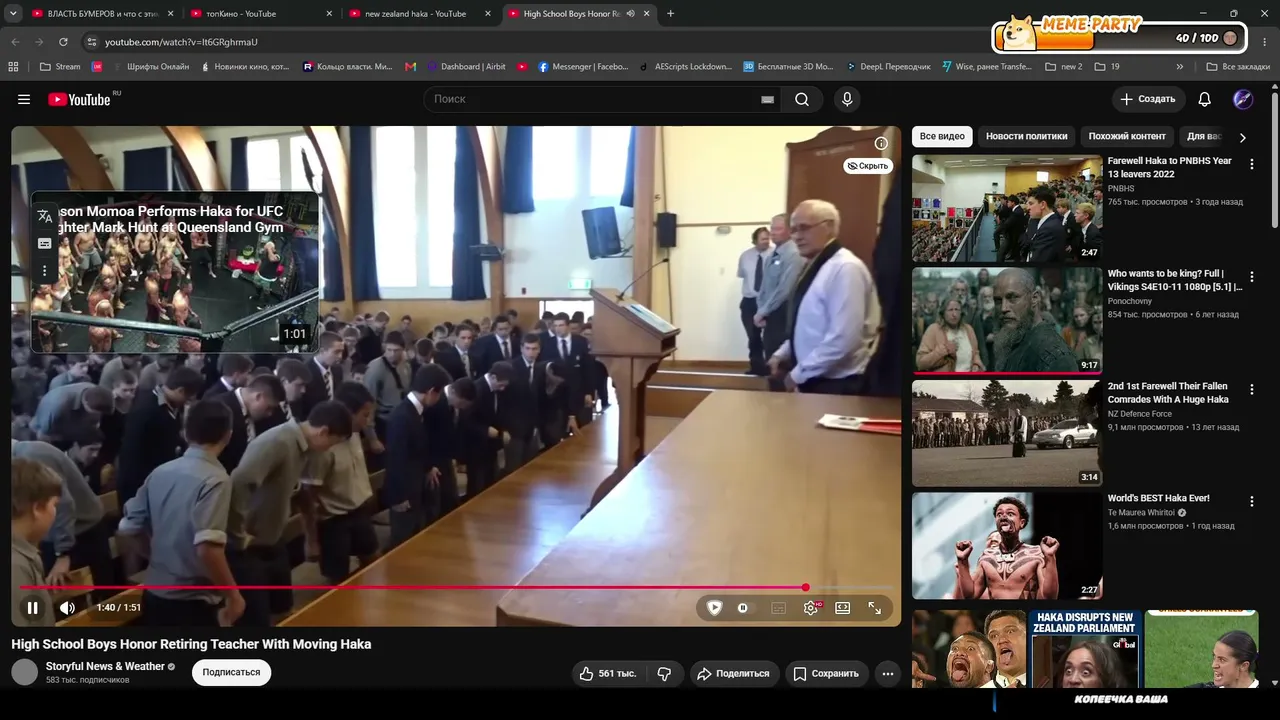Open the Vikings Who wants to be king thumbnail

[1007, 321]
